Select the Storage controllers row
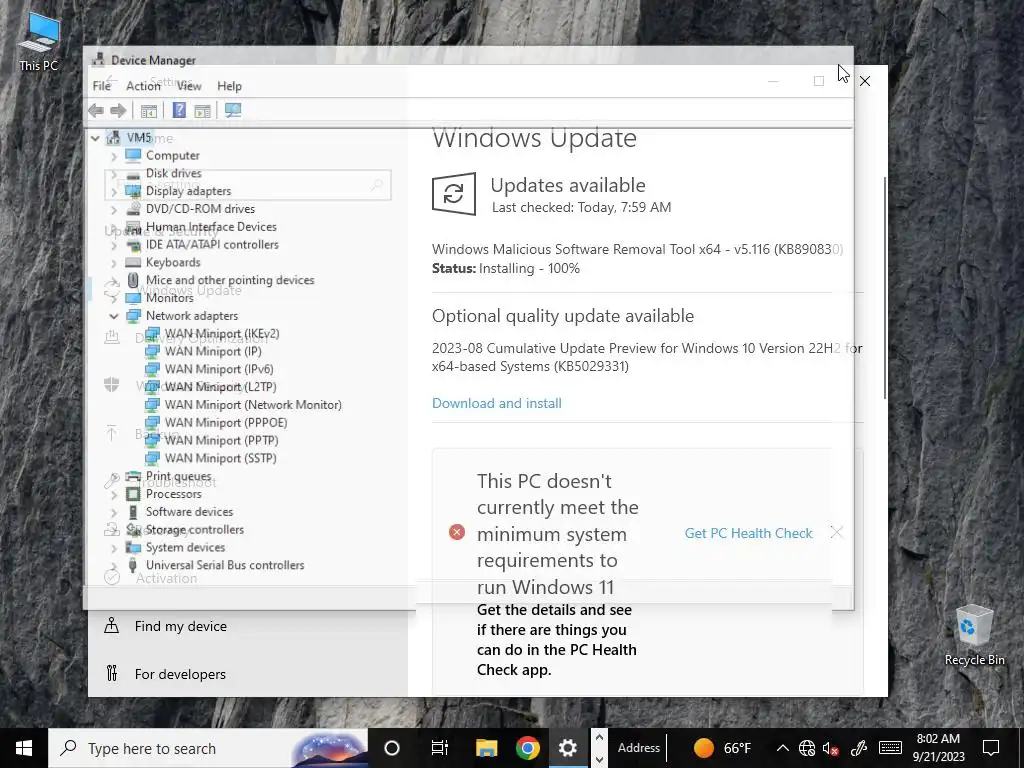 pos(195,530)
